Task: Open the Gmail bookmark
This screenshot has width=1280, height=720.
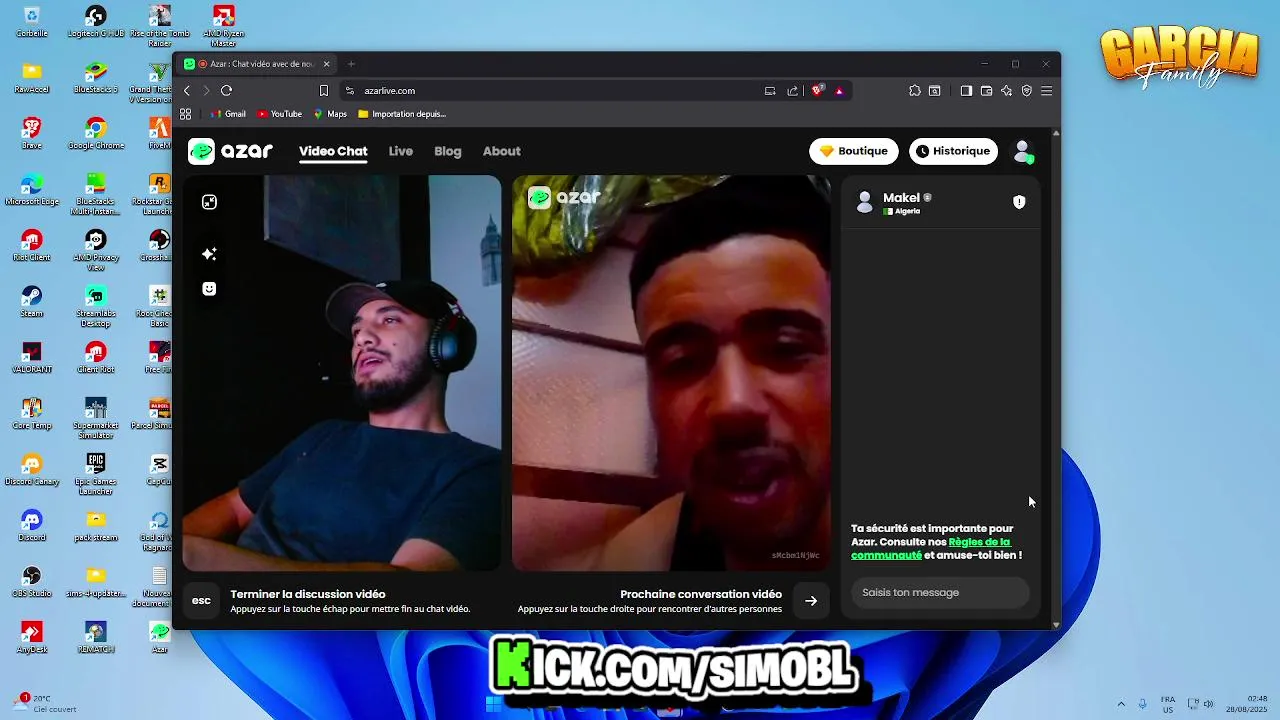Action: point(228,114)
